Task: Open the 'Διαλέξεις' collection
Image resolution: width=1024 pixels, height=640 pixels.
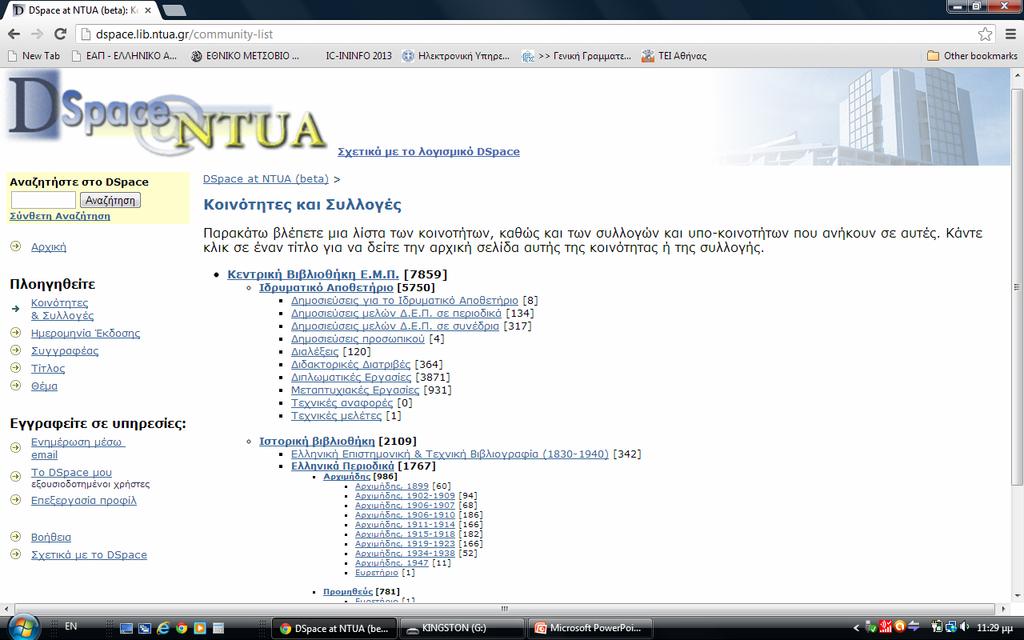Action: [315, 351]
